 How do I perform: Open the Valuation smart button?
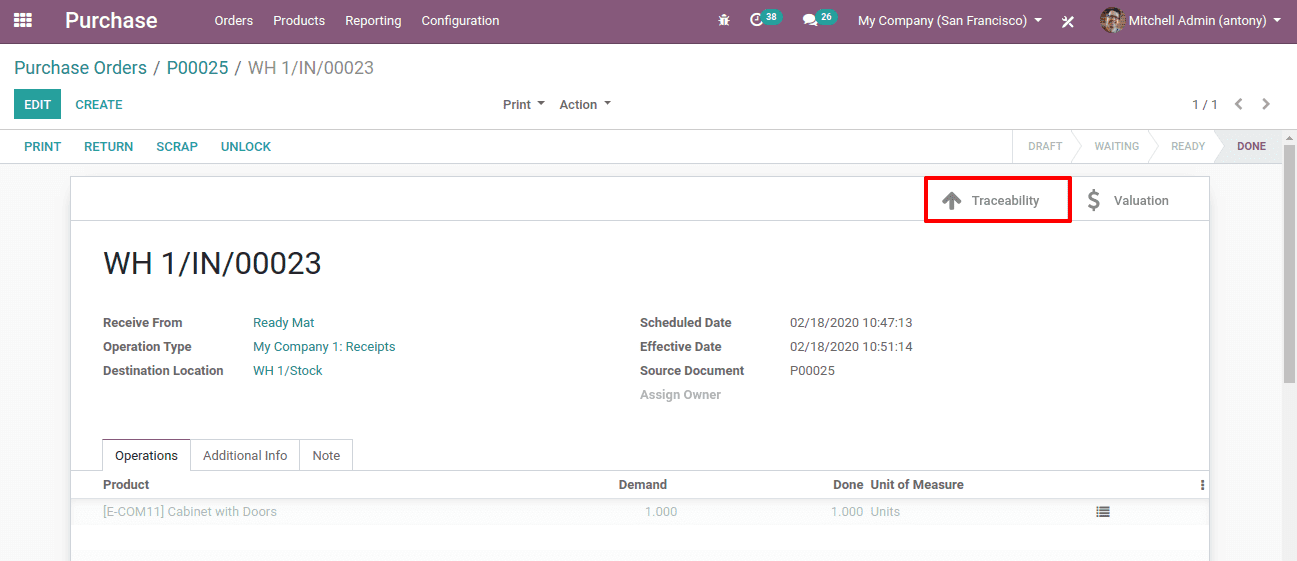point(1140,200)
